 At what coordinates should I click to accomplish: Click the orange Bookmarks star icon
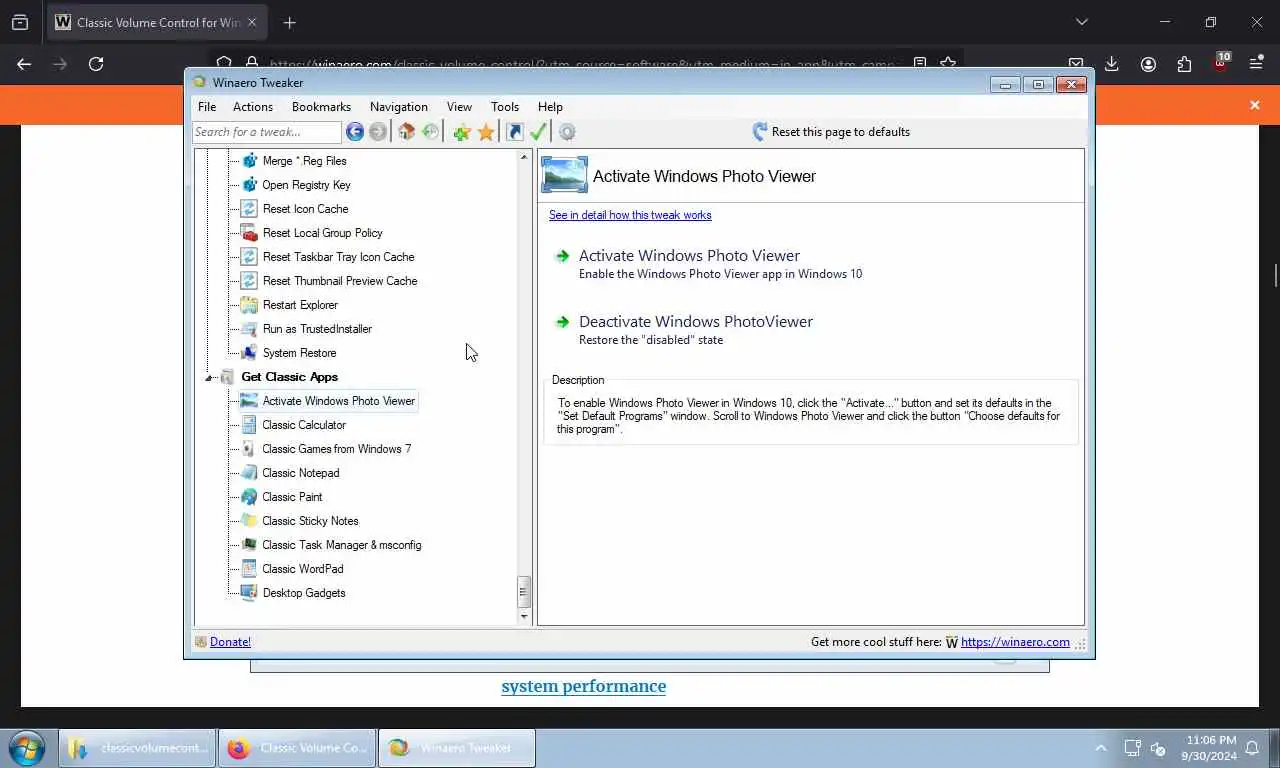486,132
